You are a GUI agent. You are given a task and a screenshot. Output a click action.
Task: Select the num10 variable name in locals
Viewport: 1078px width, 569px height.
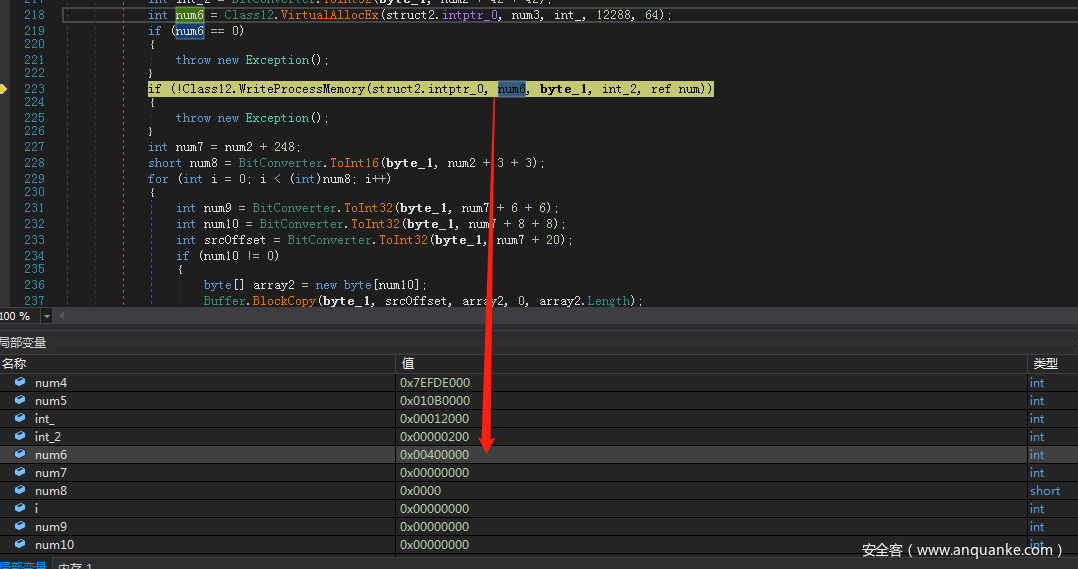point(54,544)
